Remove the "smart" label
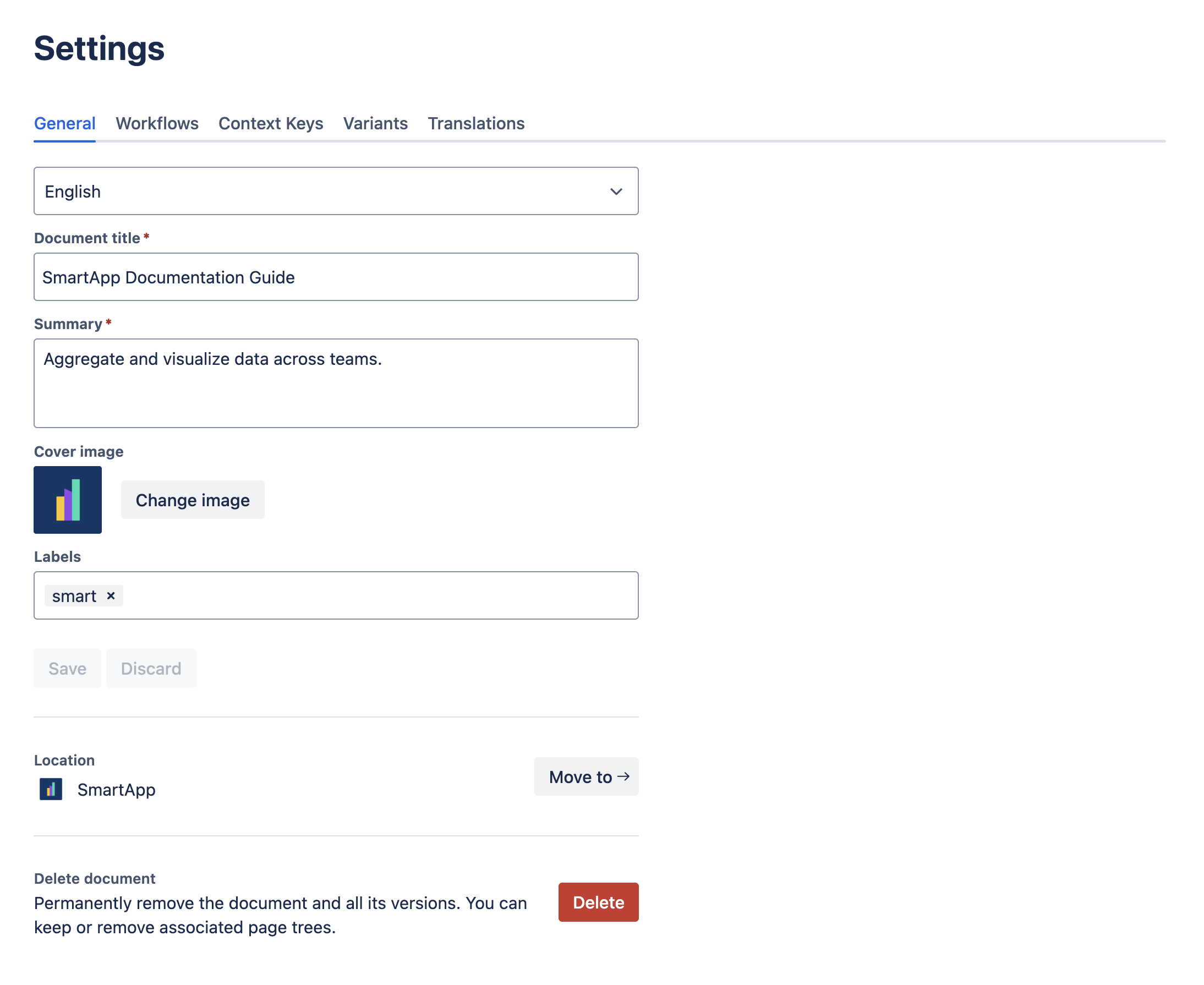This screenshot has height=985, width=1204. [x=111, y=596]
